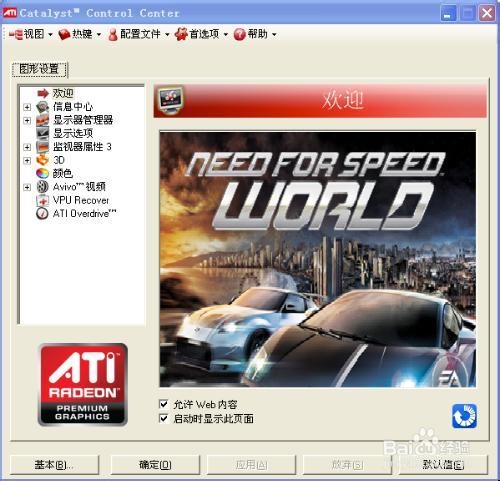500x481 pixels.
Task: Select 信息中心 tree label
Action: click(x=73, y=107)
